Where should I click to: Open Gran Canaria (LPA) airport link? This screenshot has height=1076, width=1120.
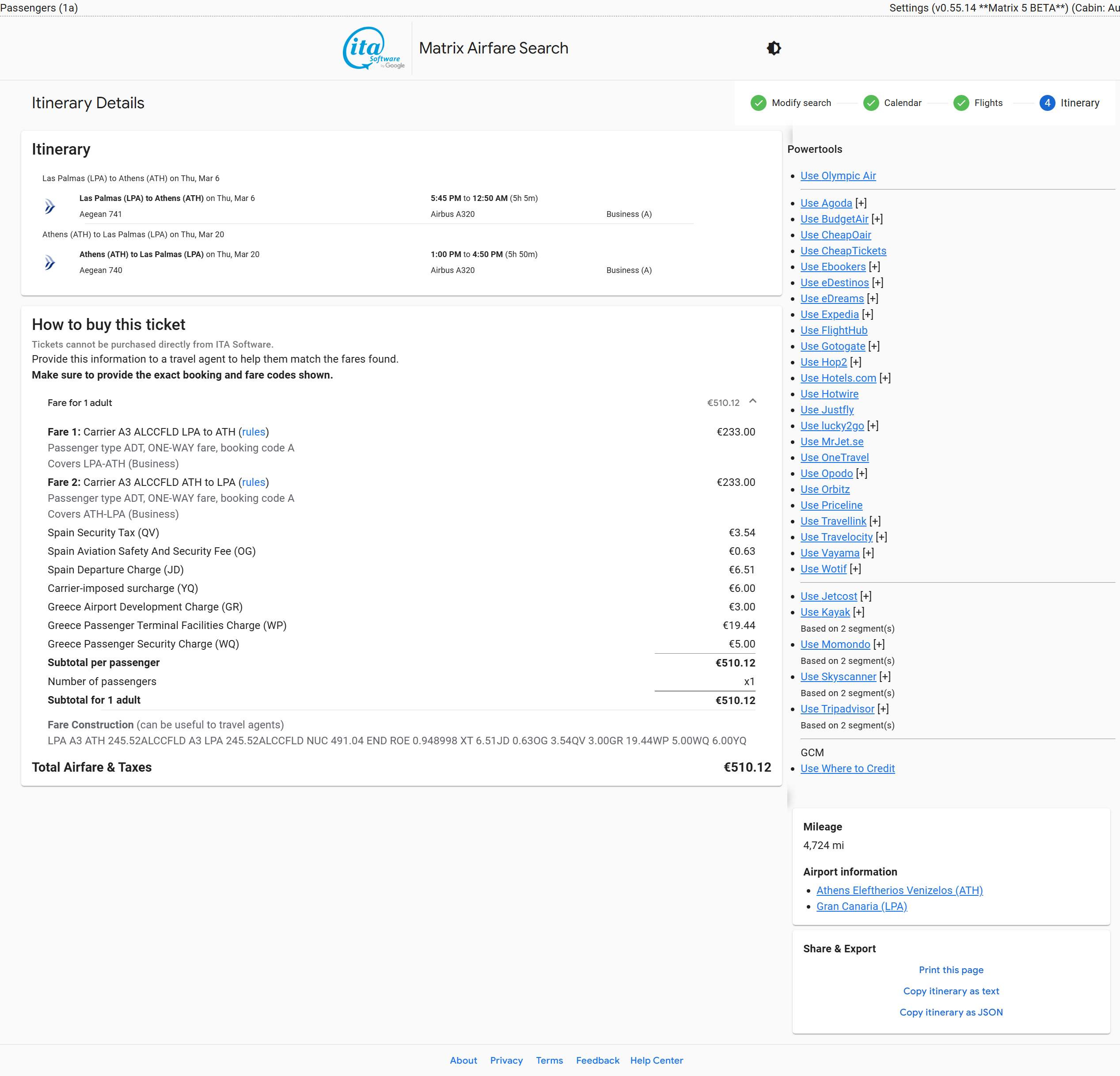click(861, 906)
